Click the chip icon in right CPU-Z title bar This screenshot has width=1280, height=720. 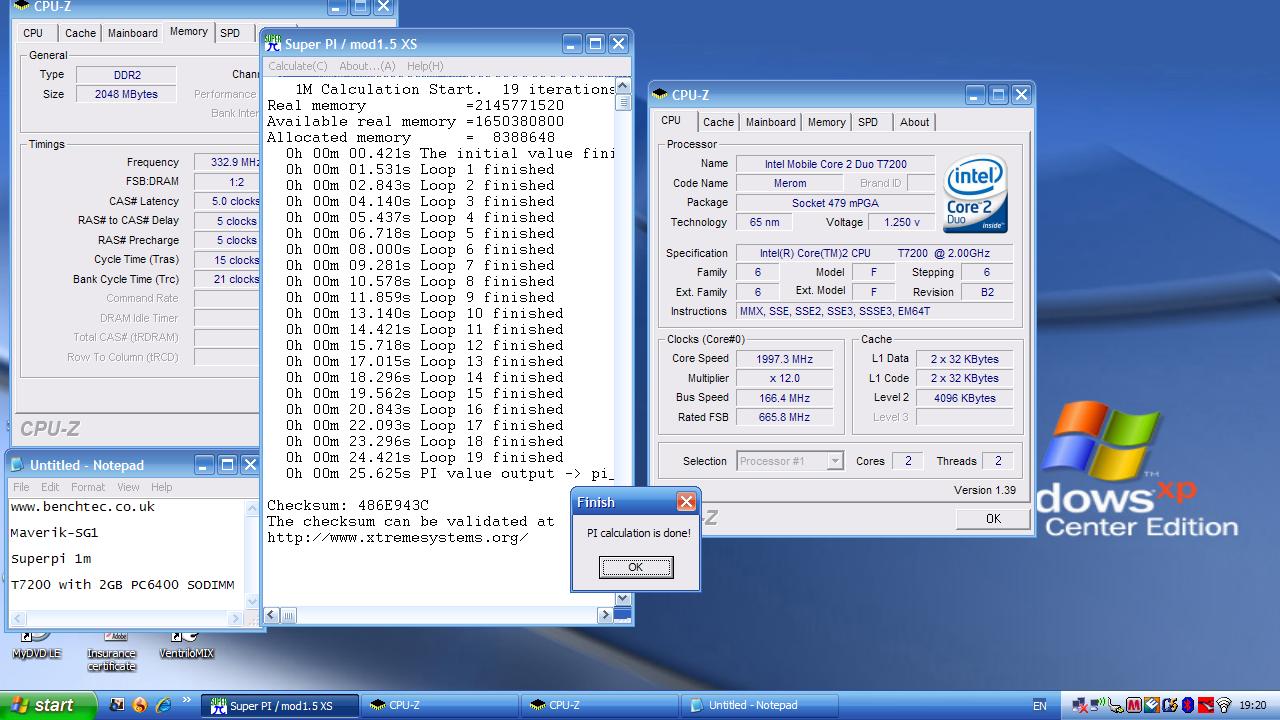click(x=659, y=95)
